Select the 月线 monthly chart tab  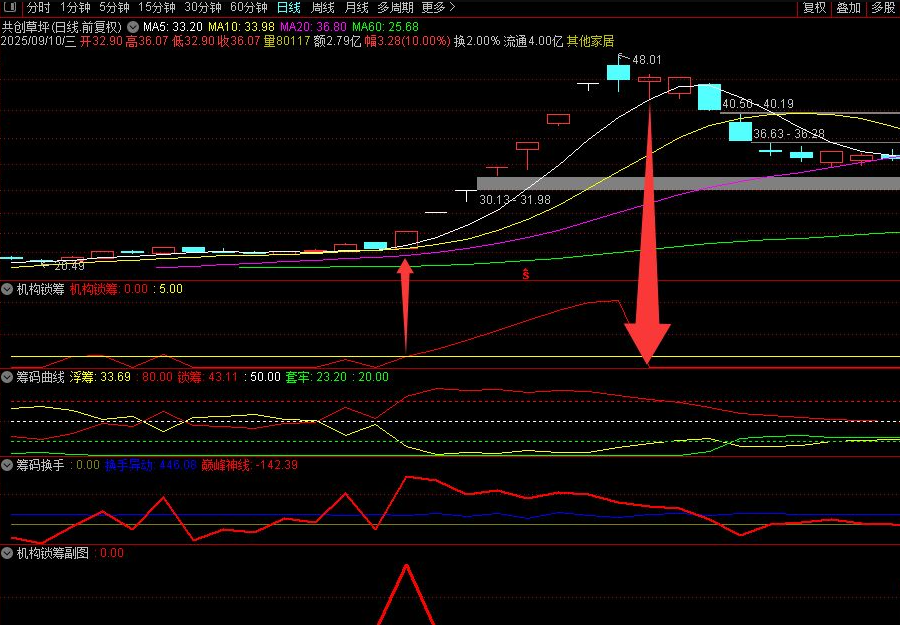coord(356,7)
